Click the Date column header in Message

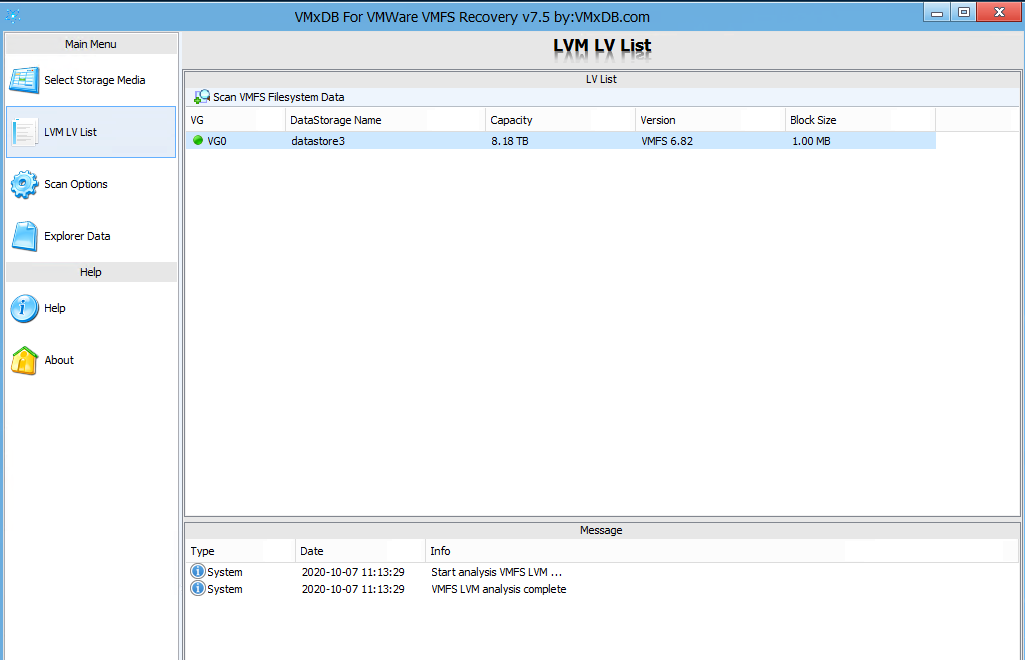pyautogui.click(x=360, y=551)
